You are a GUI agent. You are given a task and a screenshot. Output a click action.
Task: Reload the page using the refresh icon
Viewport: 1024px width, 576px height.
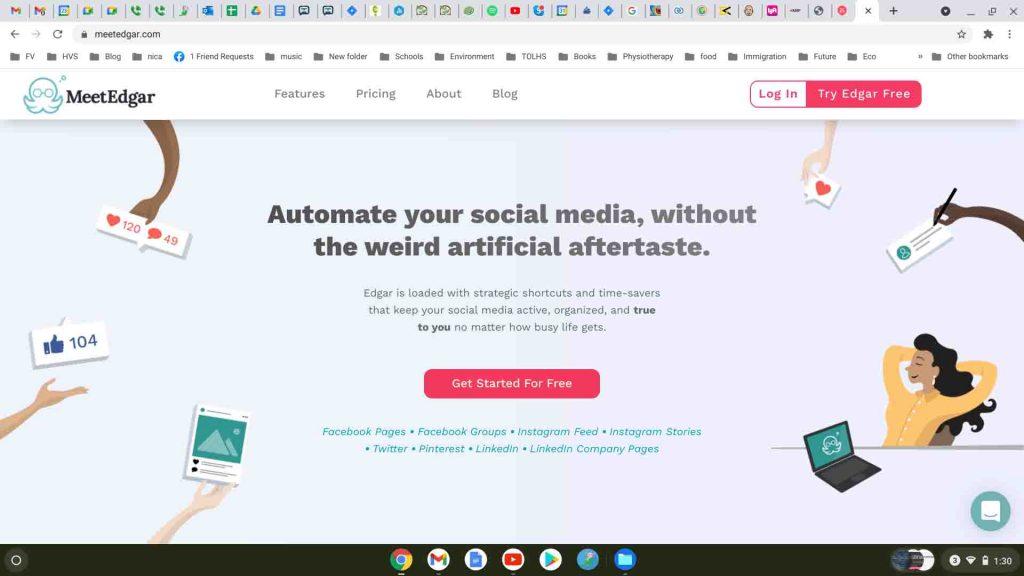(57, 34)
